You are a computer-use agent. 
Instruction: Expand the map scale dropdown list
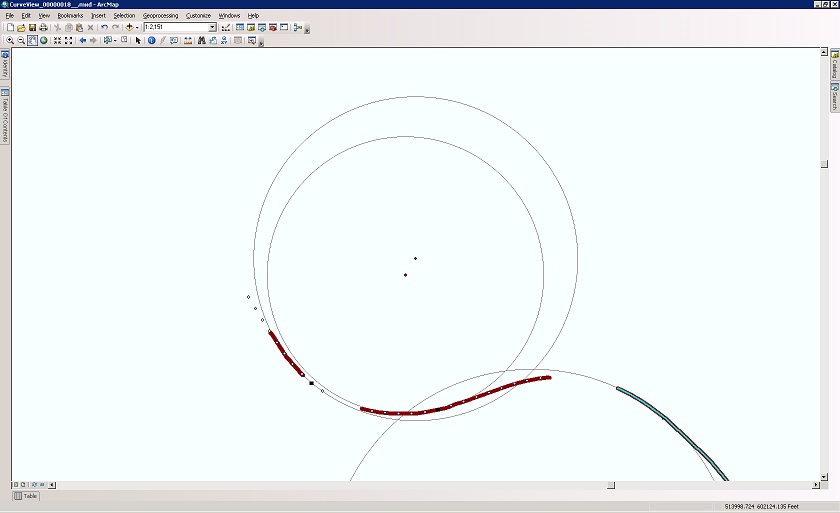[x=213, y=27]
